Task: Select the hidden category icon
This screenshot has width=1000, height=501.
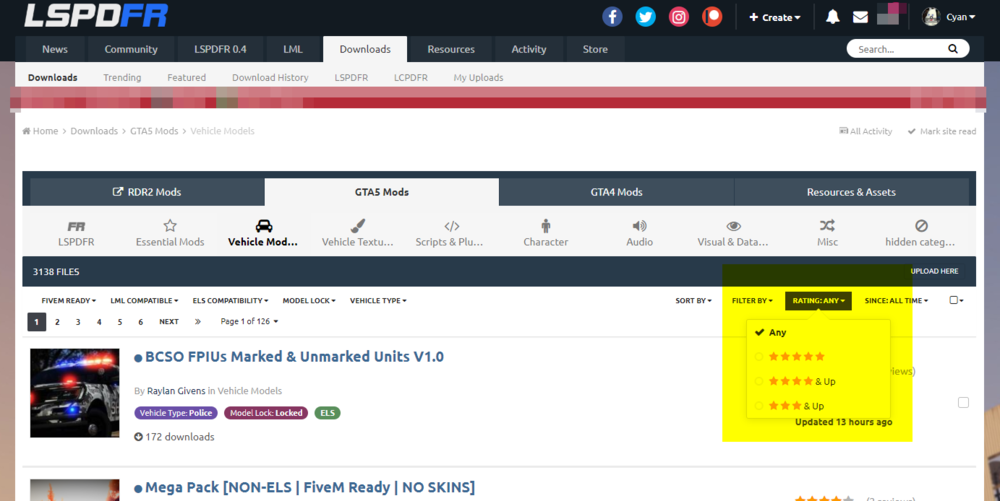Action: click(x=920, y=233)
